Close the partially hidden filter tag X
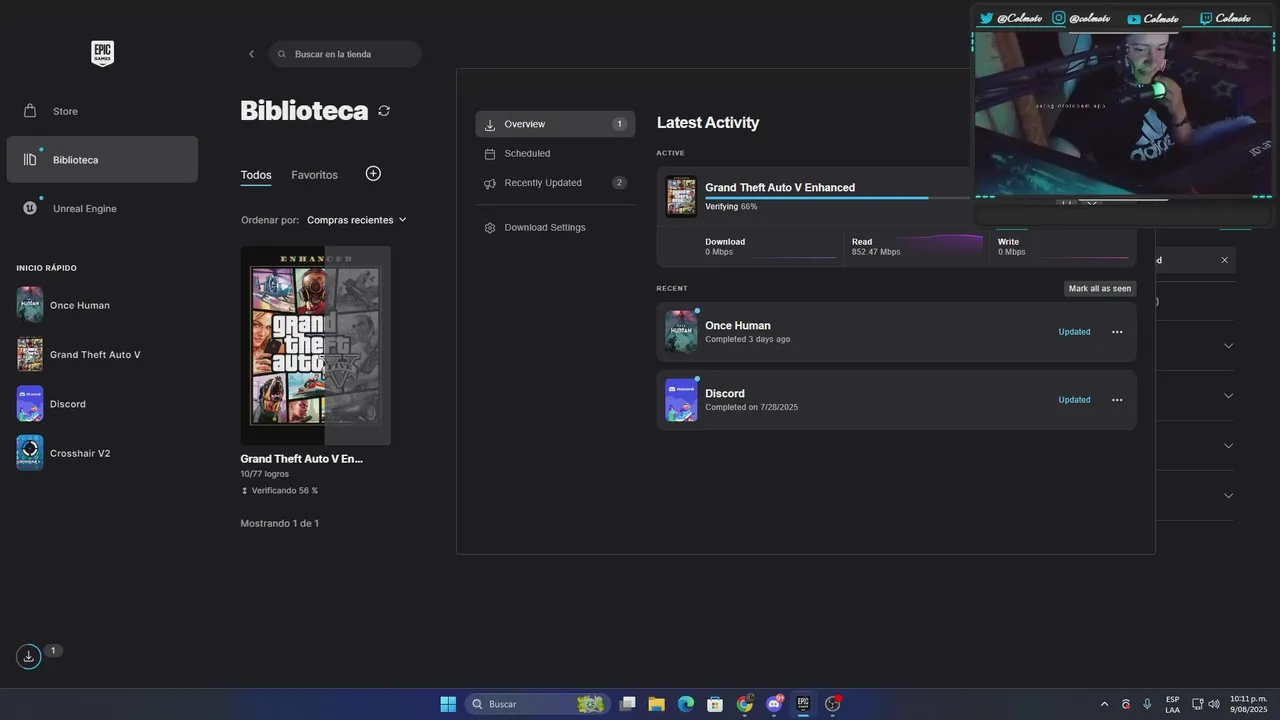The height and width of the screenshot is (720, 1280). pos(1224,260)
